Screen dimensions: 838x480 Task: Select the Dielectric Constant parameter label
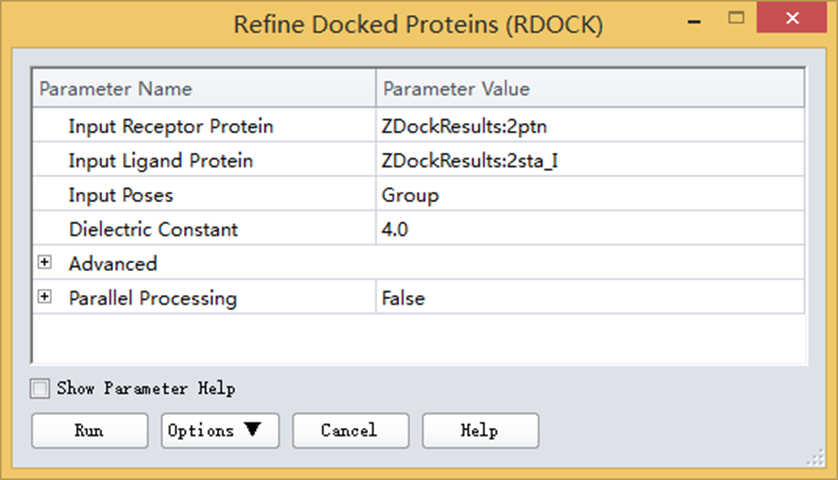coord(153,229)
